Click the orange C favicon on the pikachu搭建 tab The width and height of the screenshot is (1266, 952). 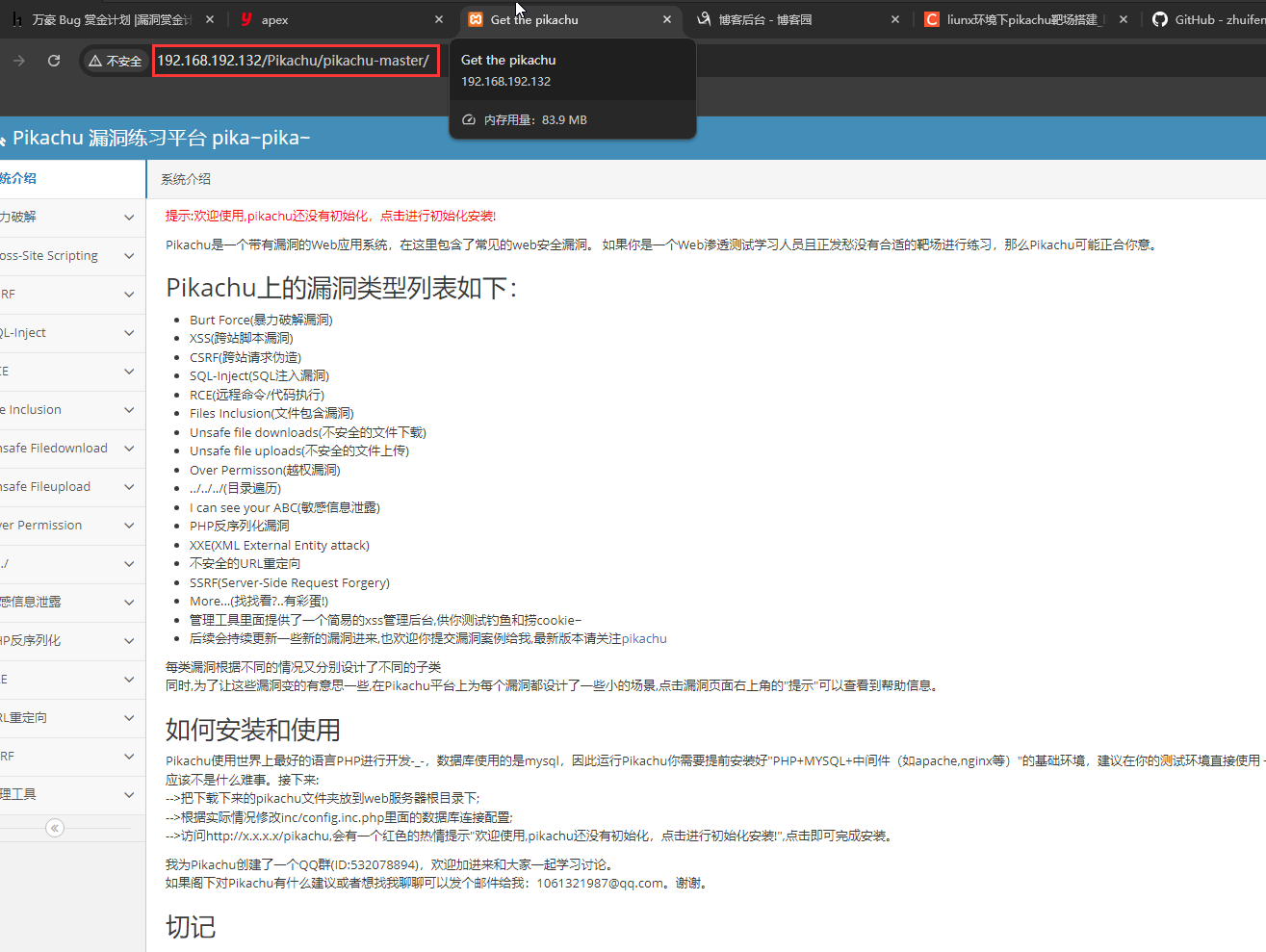[931, 18]
